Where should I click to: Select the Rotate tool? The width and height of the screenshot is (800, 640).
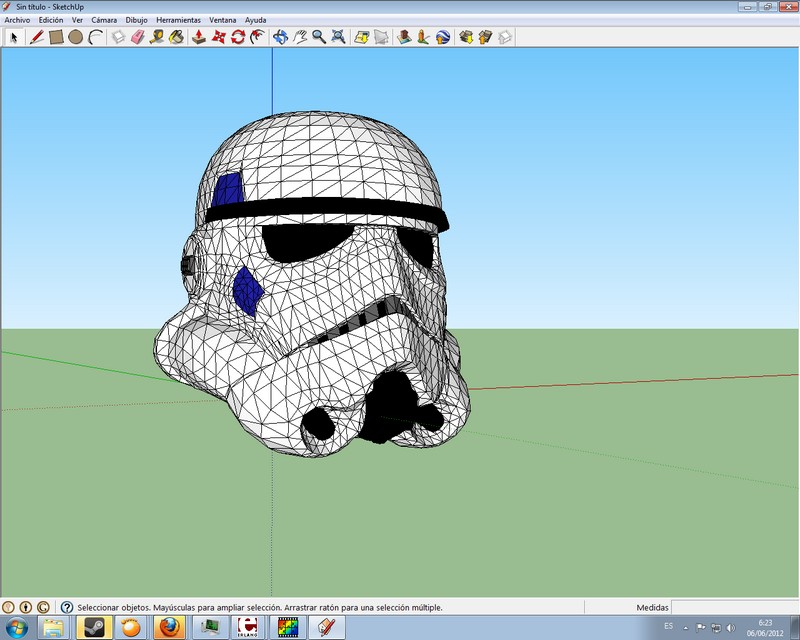coord(238,37)
